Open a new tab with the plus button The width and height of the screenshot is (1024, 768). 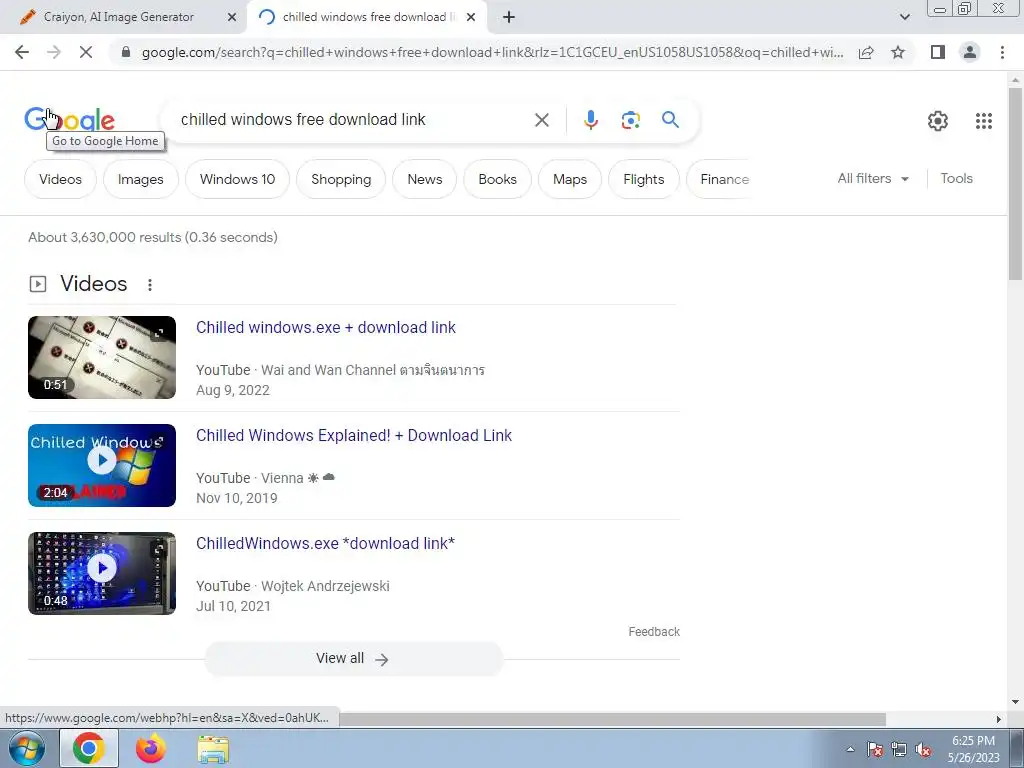(509, 18)
